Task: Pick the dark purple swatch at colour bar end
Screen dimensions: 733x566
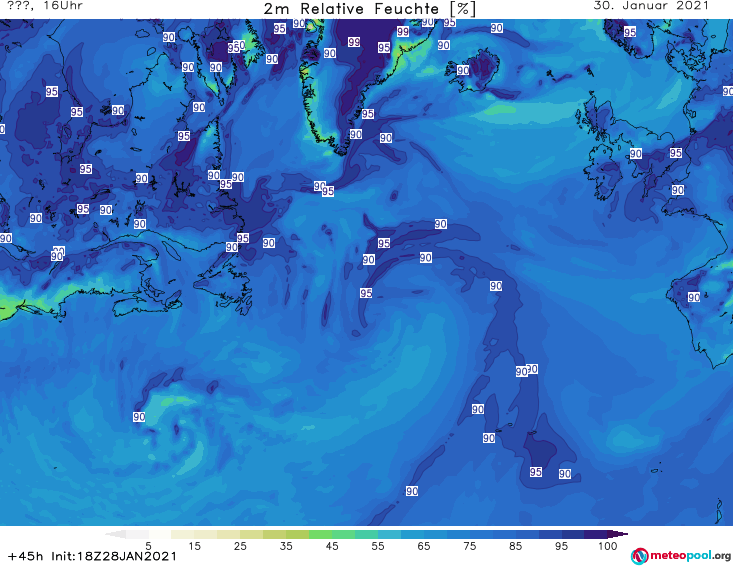Action: coord(617,534)
